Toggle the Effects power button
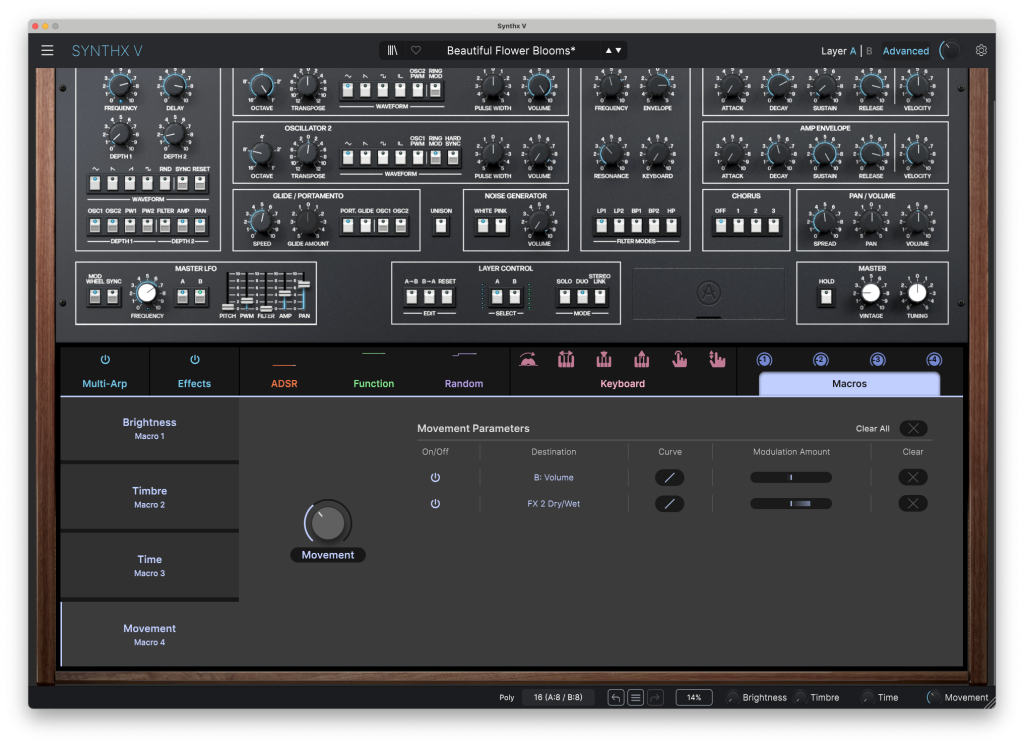The image size is (1024, 746). [195, 360]
